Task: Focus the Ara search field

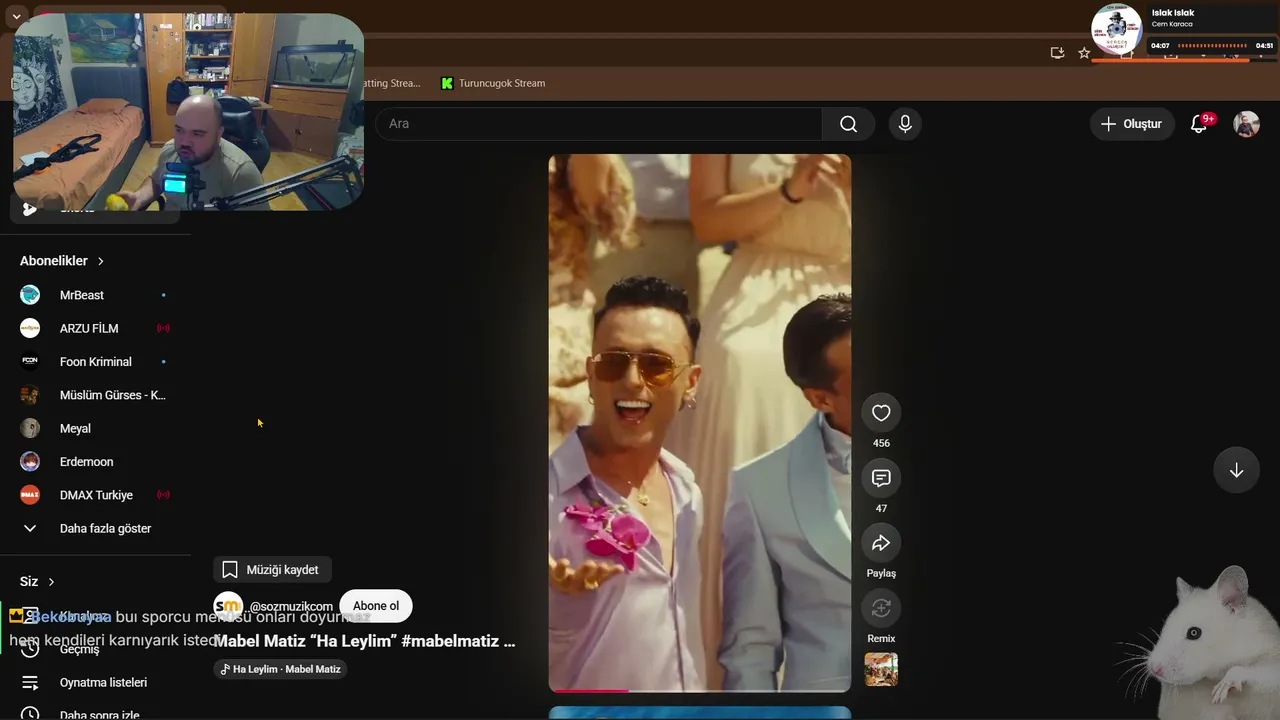Action: click(x=598, y=124)
